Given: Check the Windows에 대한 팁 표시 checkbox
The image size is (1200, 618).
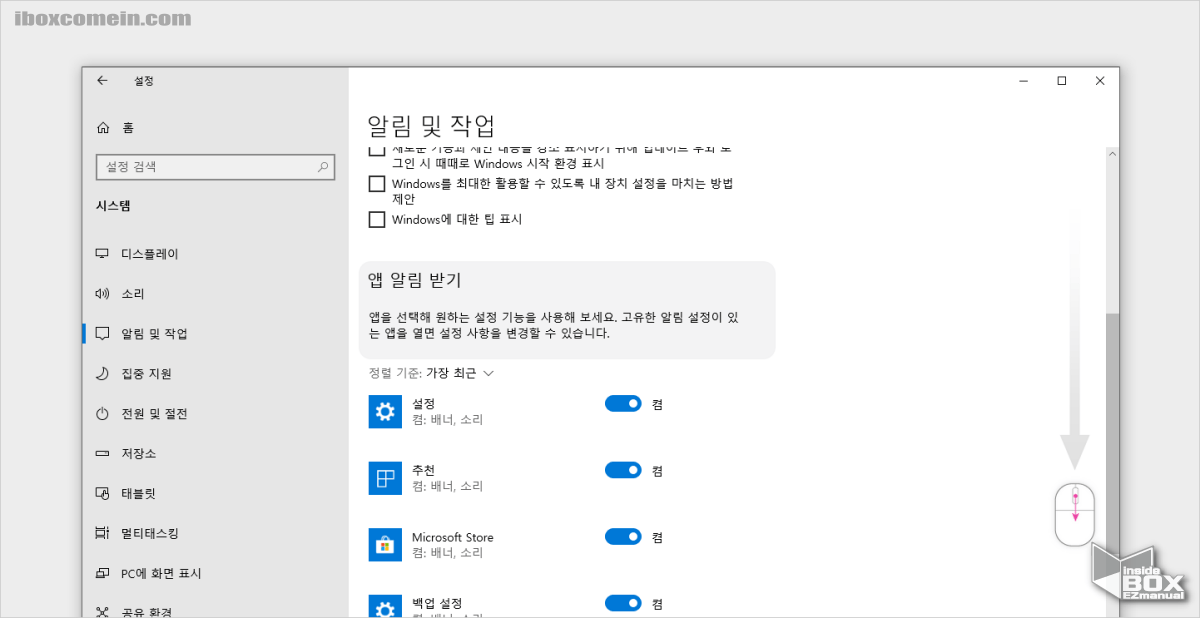Looking at the screenshot, I should (x=376, y=219).
